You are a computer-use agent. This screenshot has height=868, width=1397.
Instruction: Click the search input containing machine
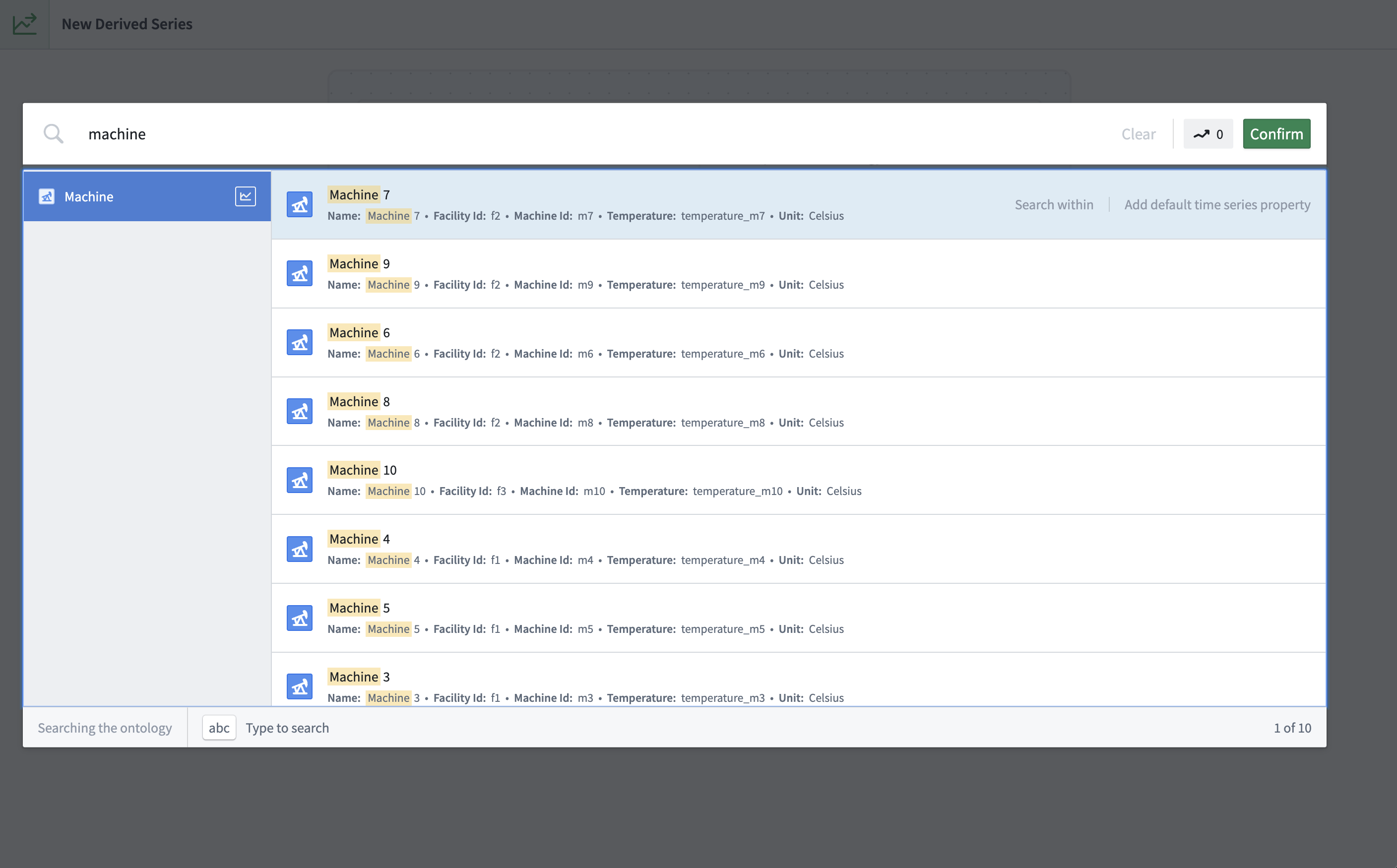591,134
